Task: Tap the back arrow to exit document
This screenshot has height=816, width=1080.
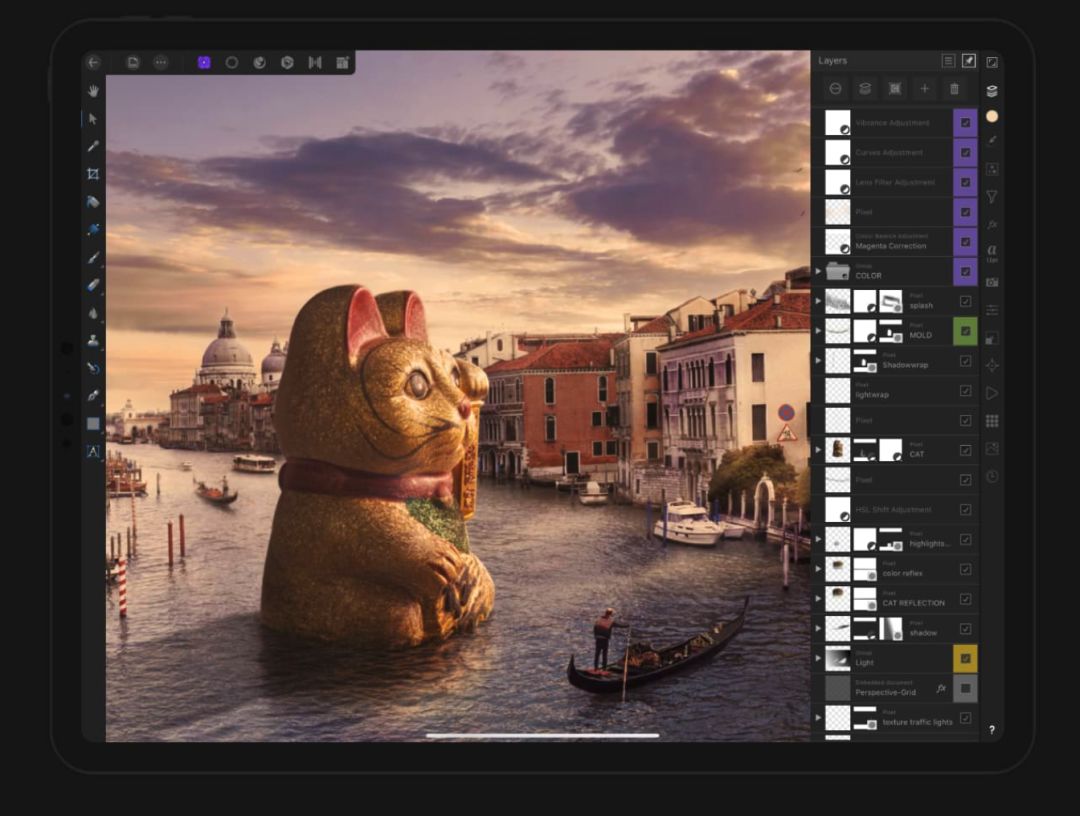Action: coord(93,62)
